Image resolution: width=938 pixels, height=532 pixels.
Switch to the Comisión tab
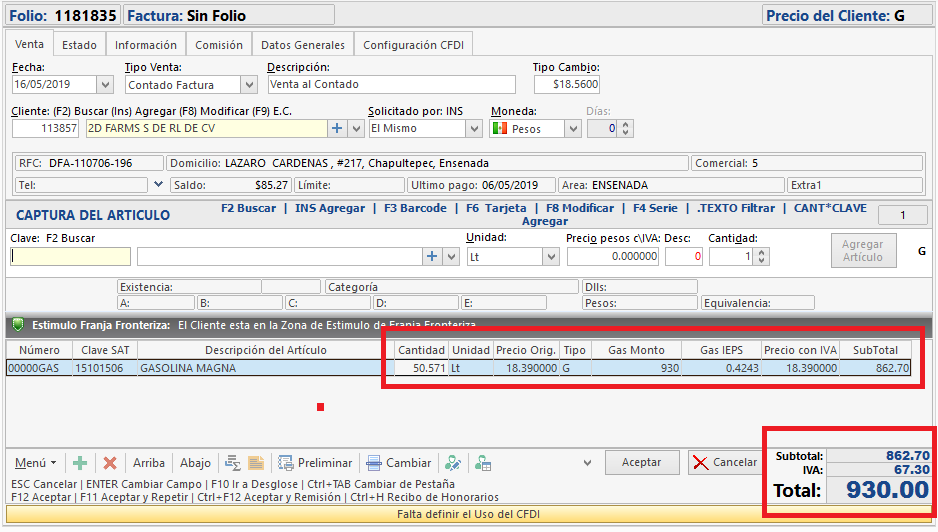click(218, 45)
